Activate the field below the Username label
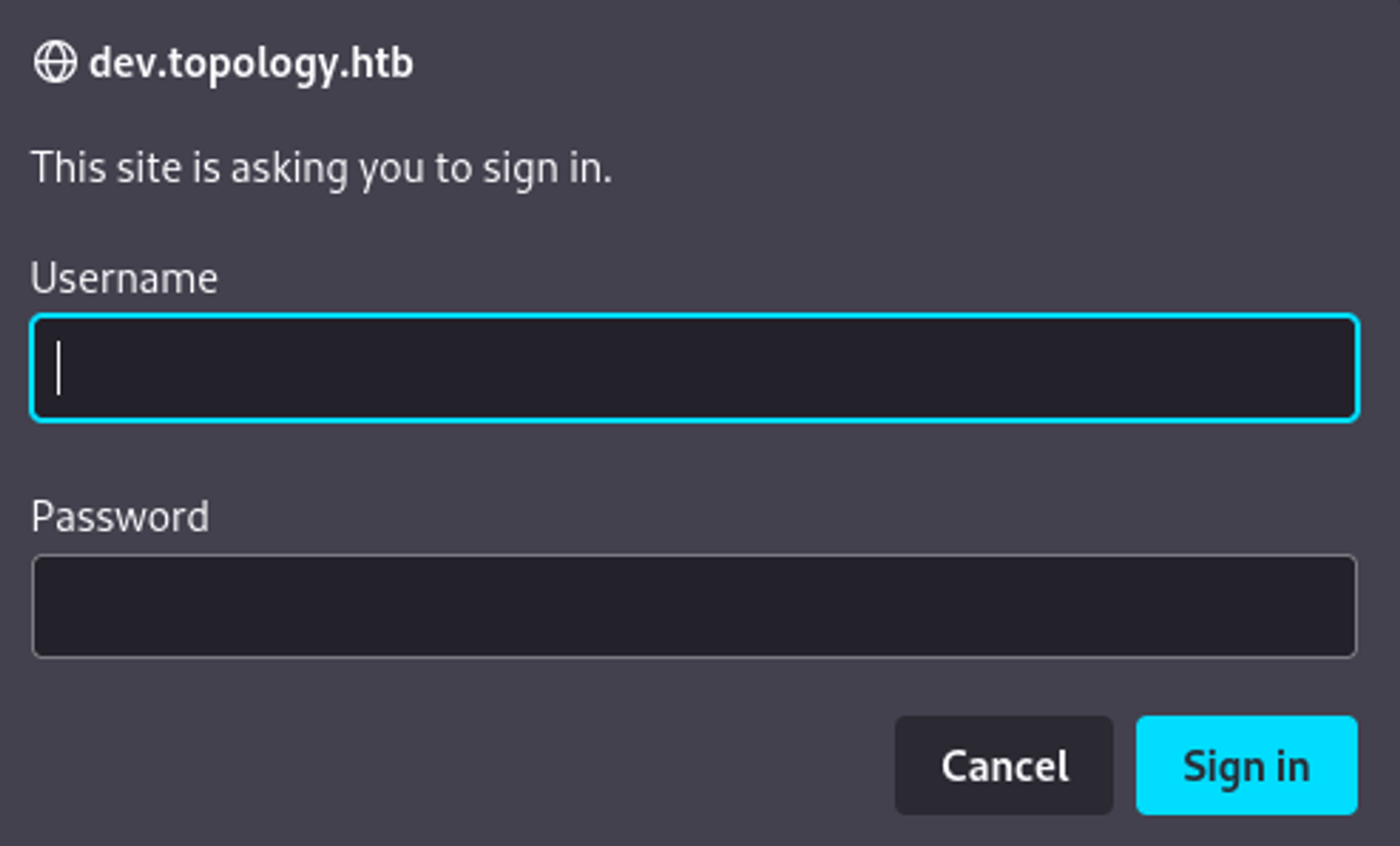Screen dimensions: 1400x846 point(694,368)
